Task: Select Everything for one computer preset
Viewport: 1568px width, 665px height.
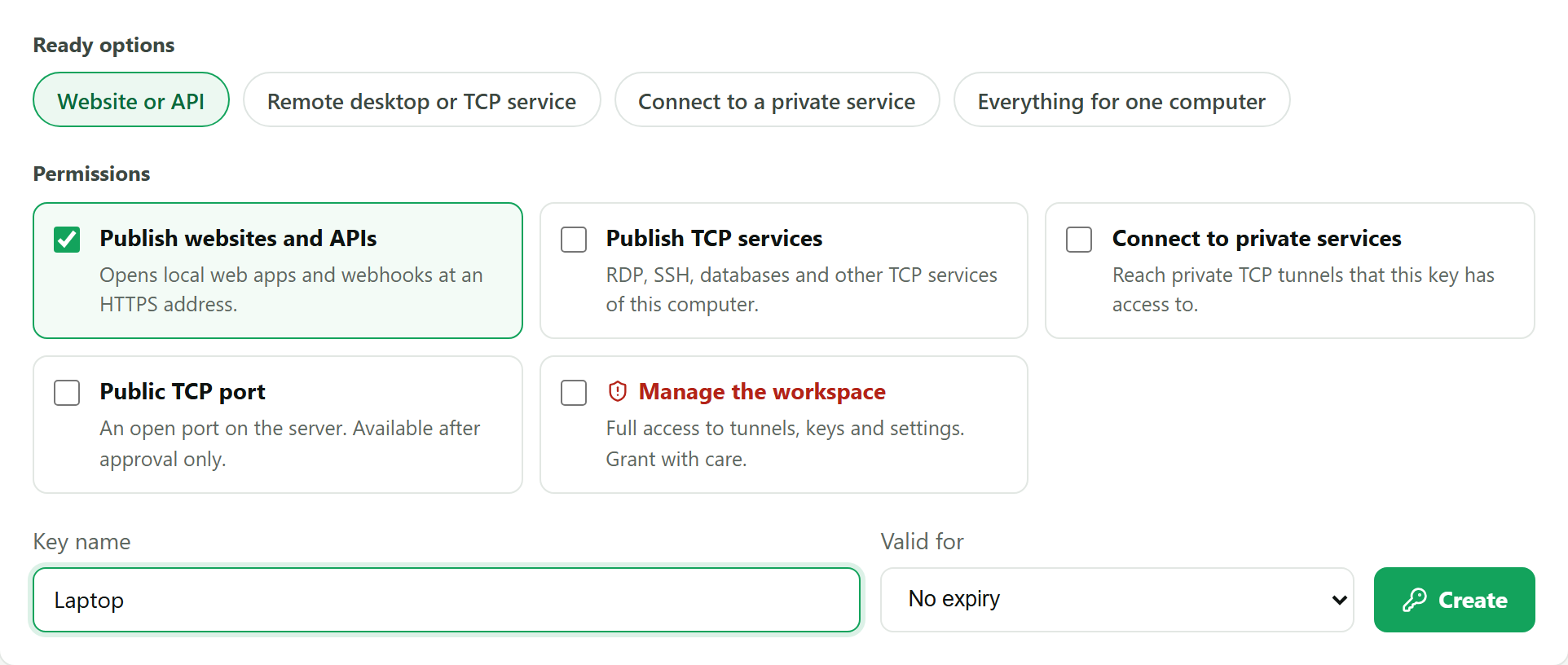Action: (x=1121, y=99)
